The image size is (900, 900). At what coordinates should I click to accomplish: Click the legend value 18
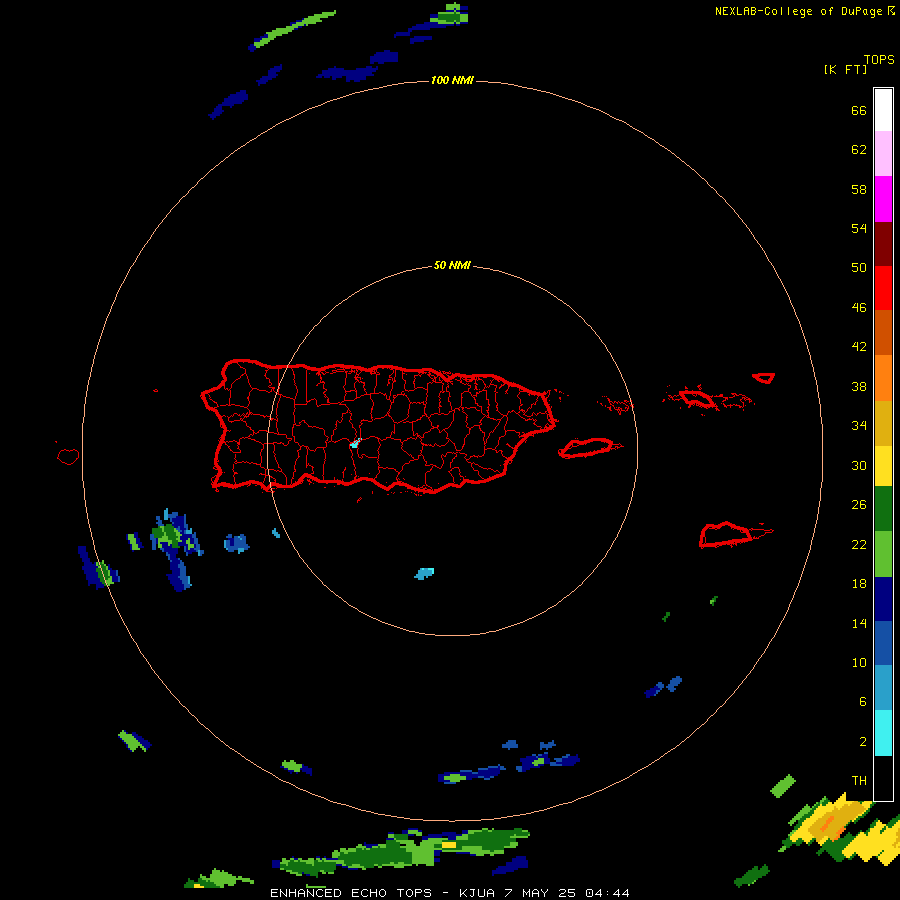859,584
